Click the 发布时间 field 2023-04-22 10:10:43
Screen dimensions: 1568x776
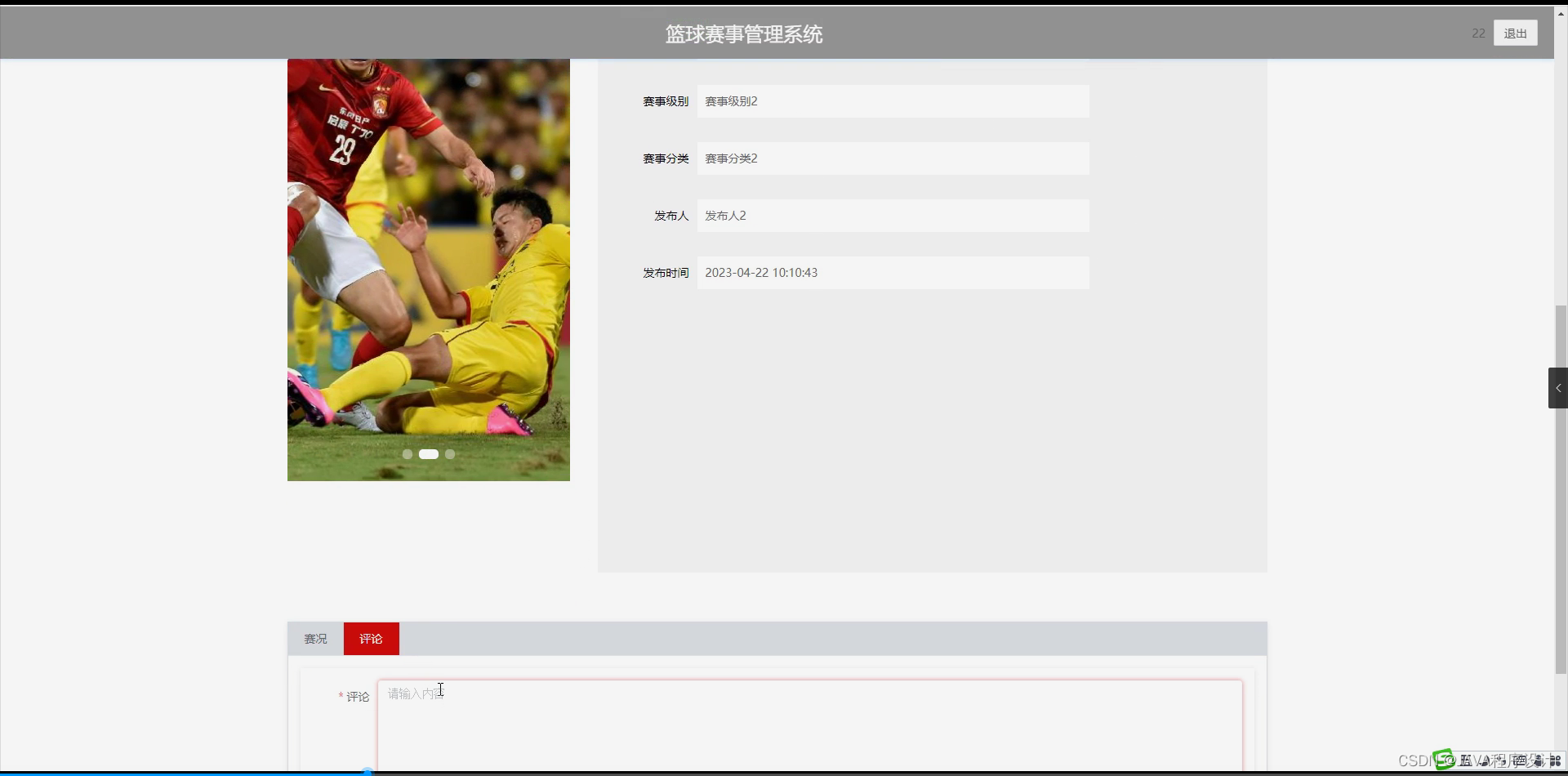point(893,273)
